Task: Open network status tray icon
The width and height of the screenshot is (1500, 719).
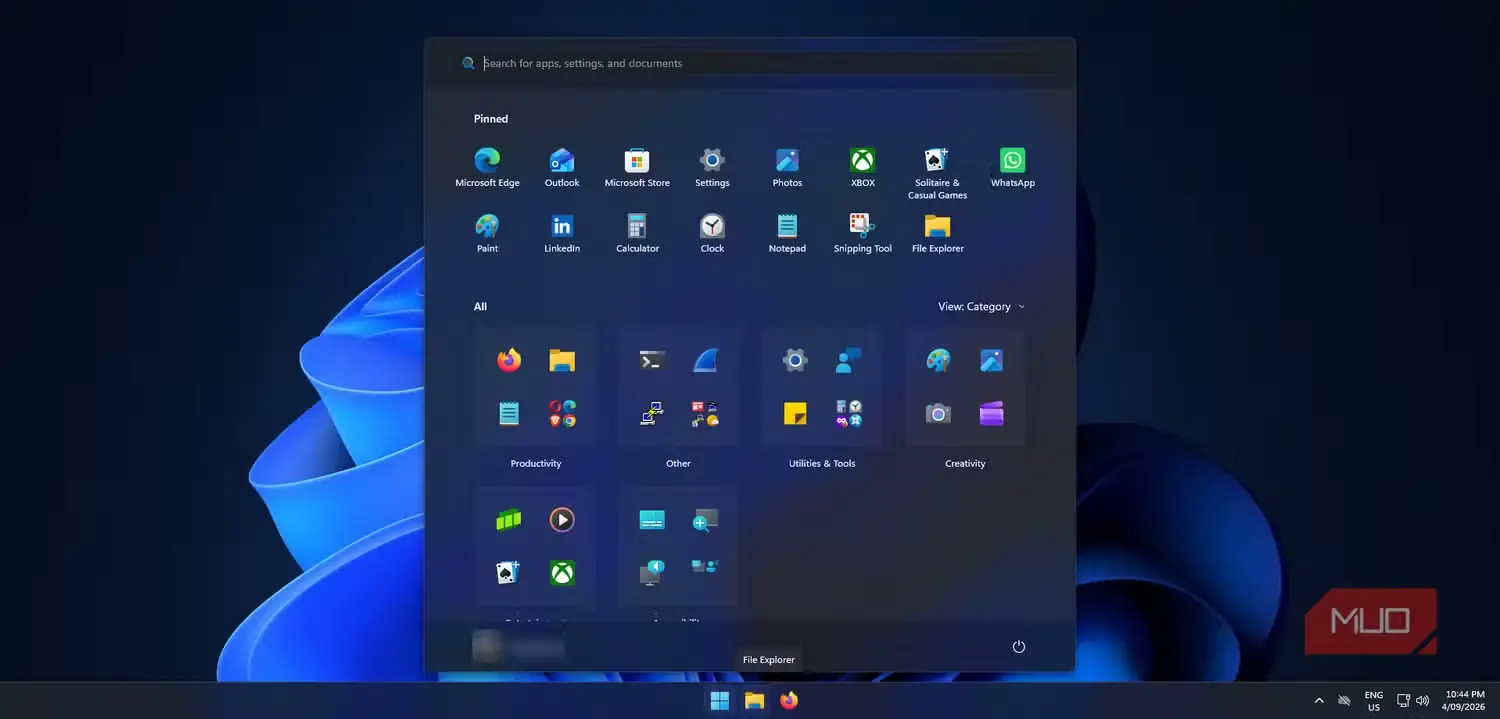Action: (1403, 700)
